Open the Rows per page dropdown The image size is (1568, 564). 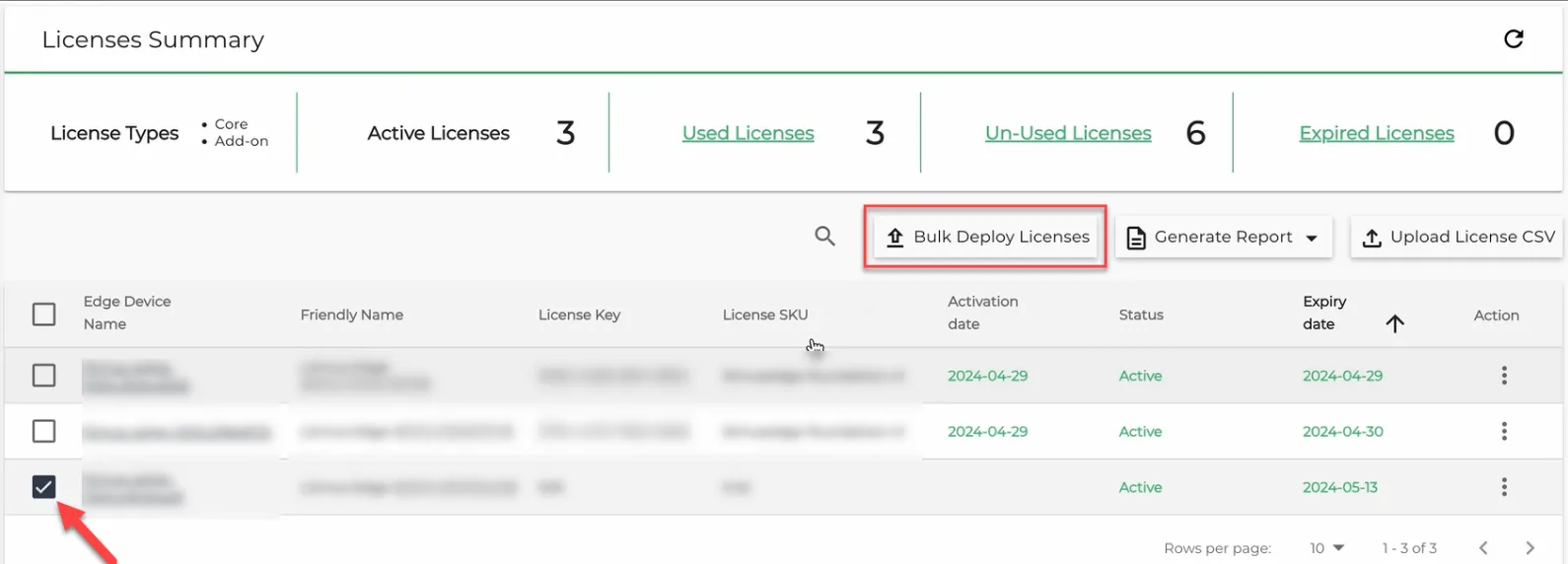pyautogui.click(x=1327, y=548)
